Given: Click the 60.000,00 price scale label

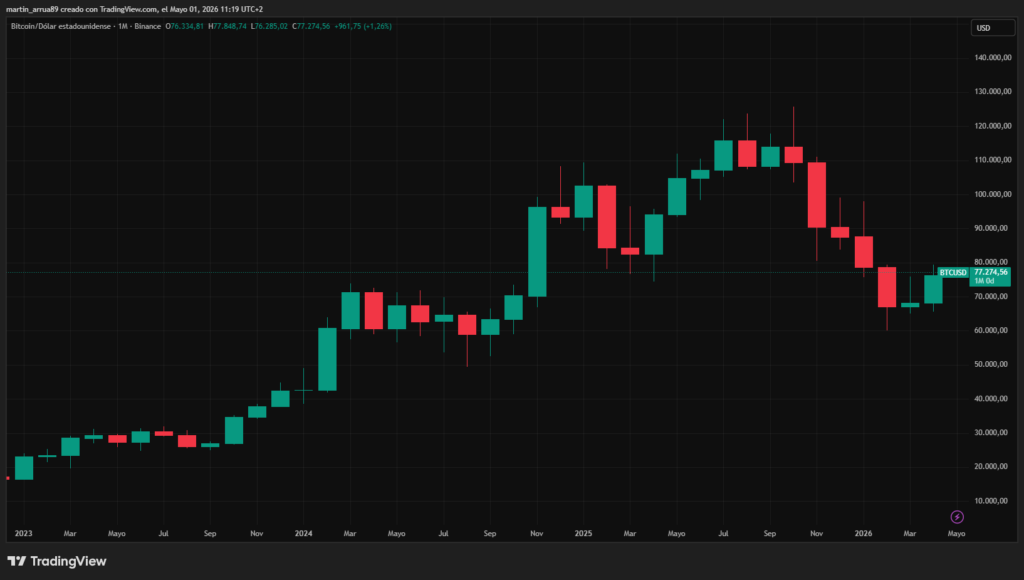Looking at the screenshot, I should coord(991,330).
